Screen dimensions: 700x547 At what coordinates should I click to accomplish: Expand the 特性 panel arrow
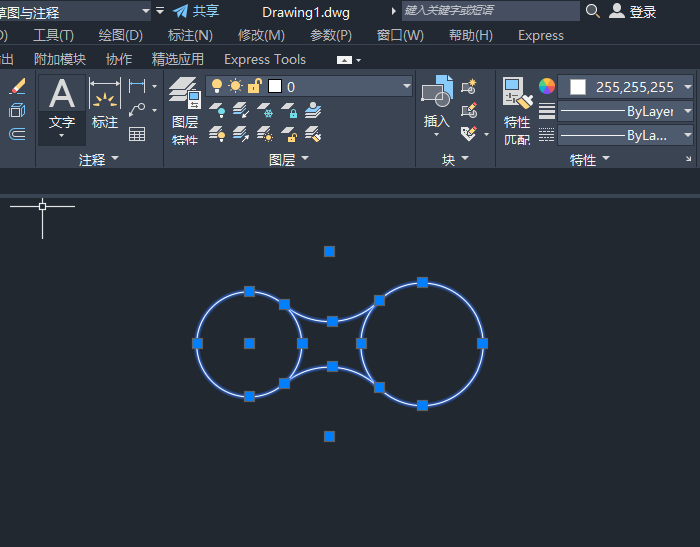coord(606,158)
